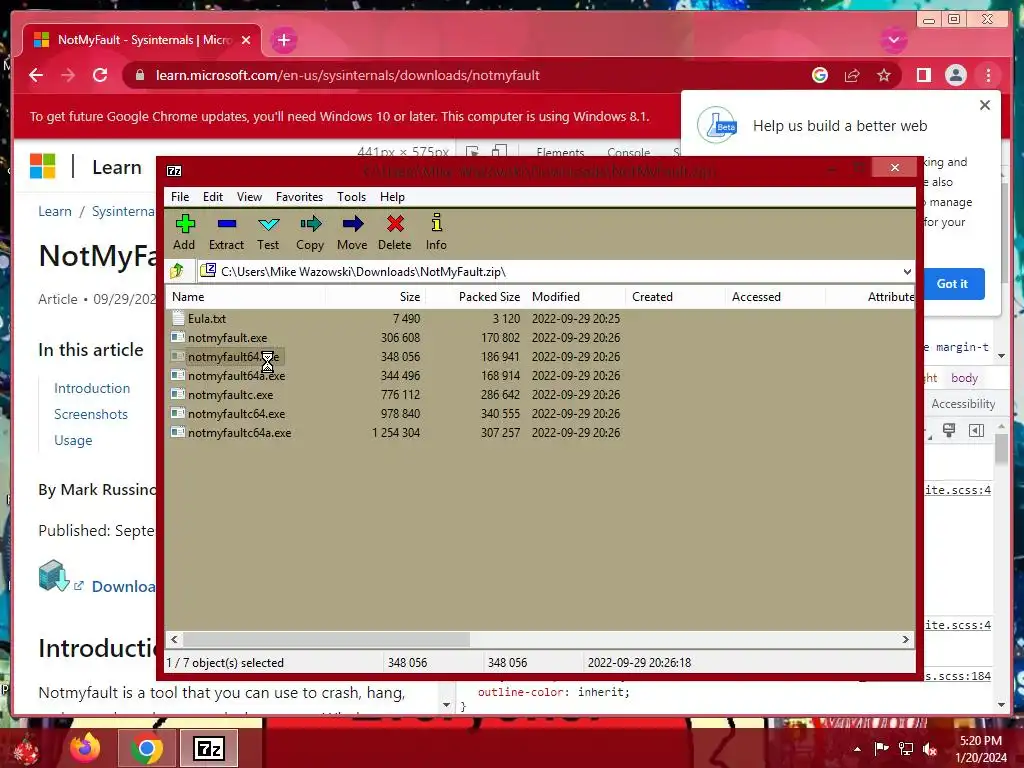
Task: Show hidden system tray icons
Action: pos(857,749)
